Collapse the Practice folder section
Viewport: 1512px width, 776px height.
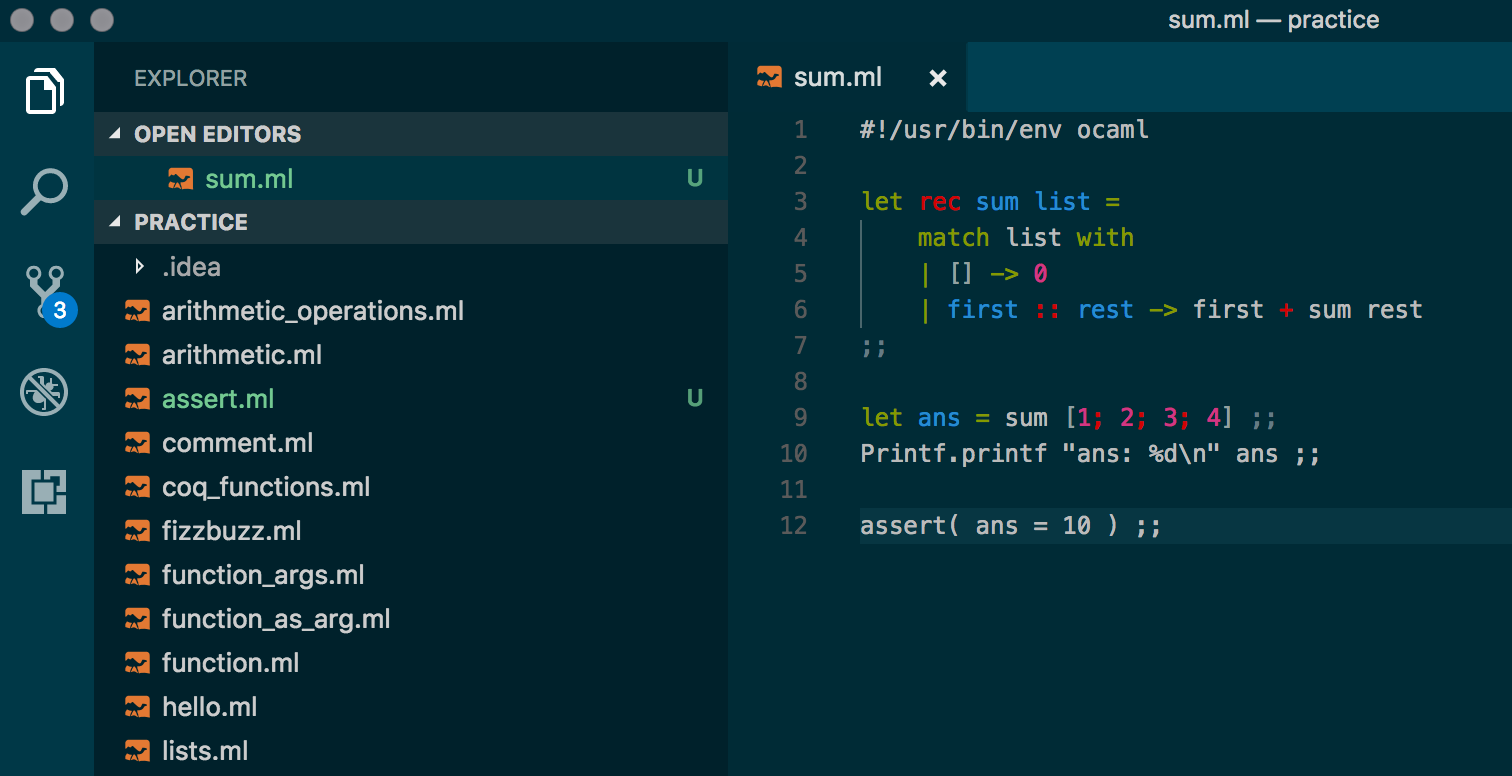pyautogui.click(x=115, y=222)
